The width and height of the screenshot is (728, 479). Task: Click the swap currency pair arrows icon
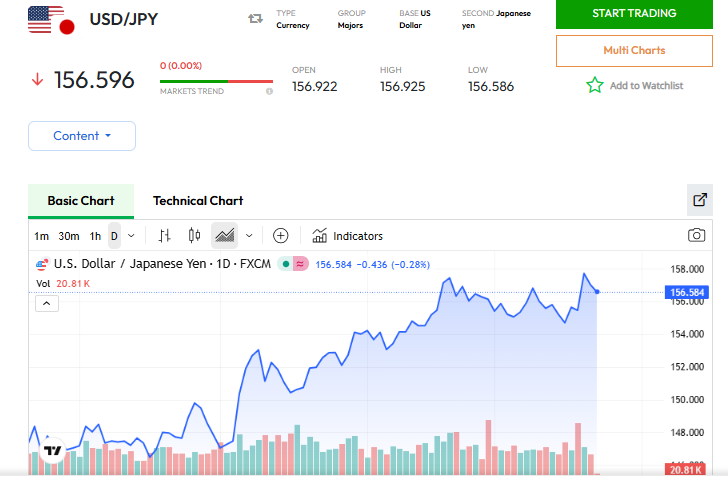tap(255, 18)
